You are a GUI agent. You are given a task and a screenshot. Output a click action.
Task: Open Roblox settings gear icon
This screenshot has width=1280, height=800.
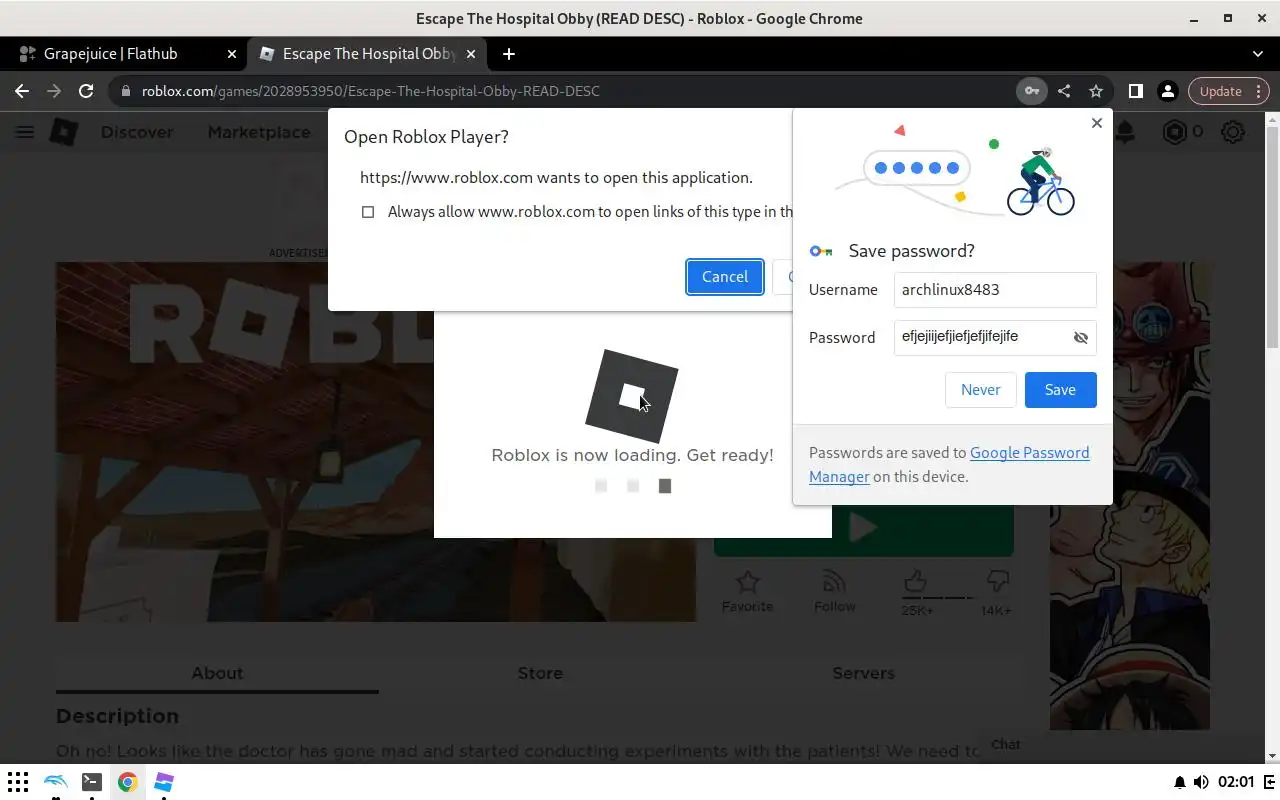click(1233, 132)
